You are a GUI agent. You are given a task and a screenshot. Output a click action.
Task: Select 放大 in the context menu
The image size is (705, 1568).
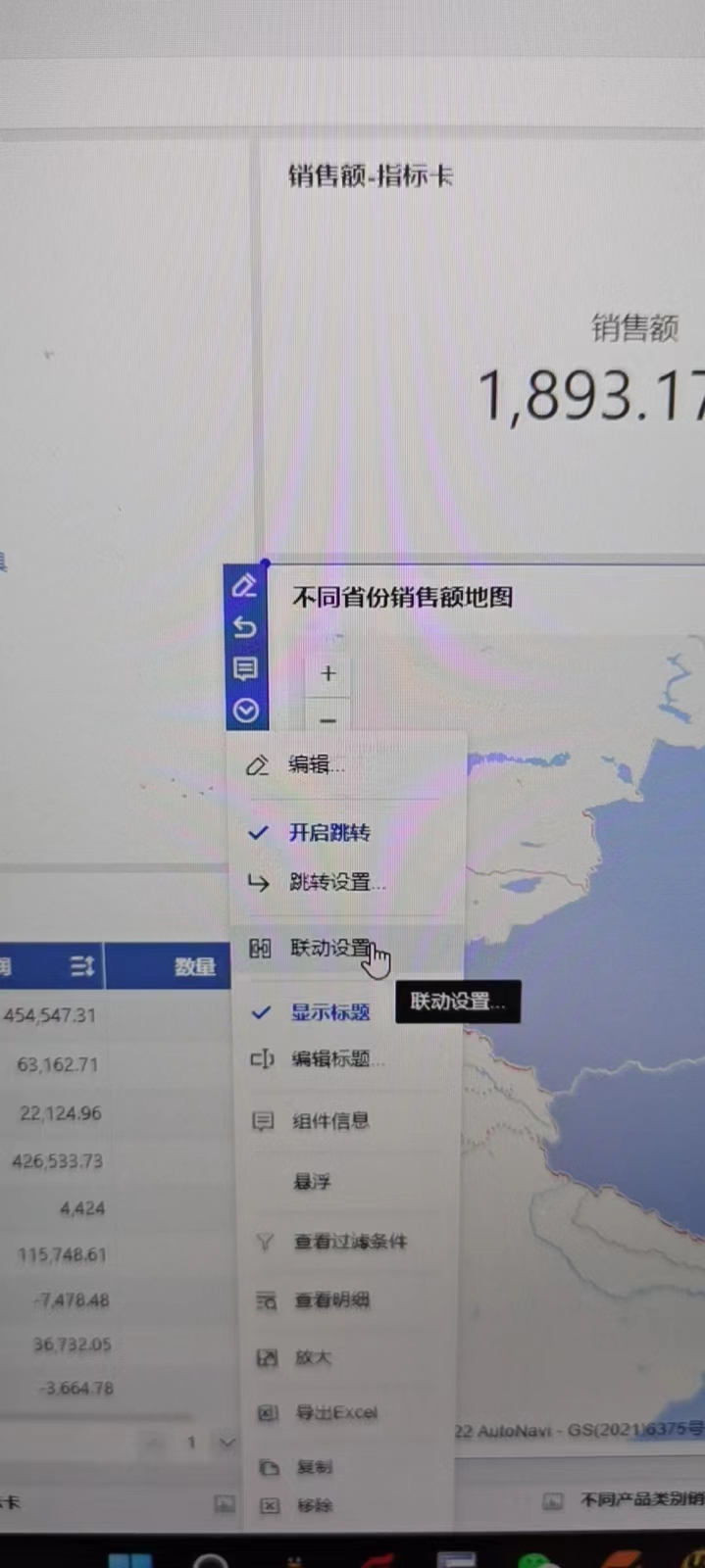click(x=314, y=1357)
